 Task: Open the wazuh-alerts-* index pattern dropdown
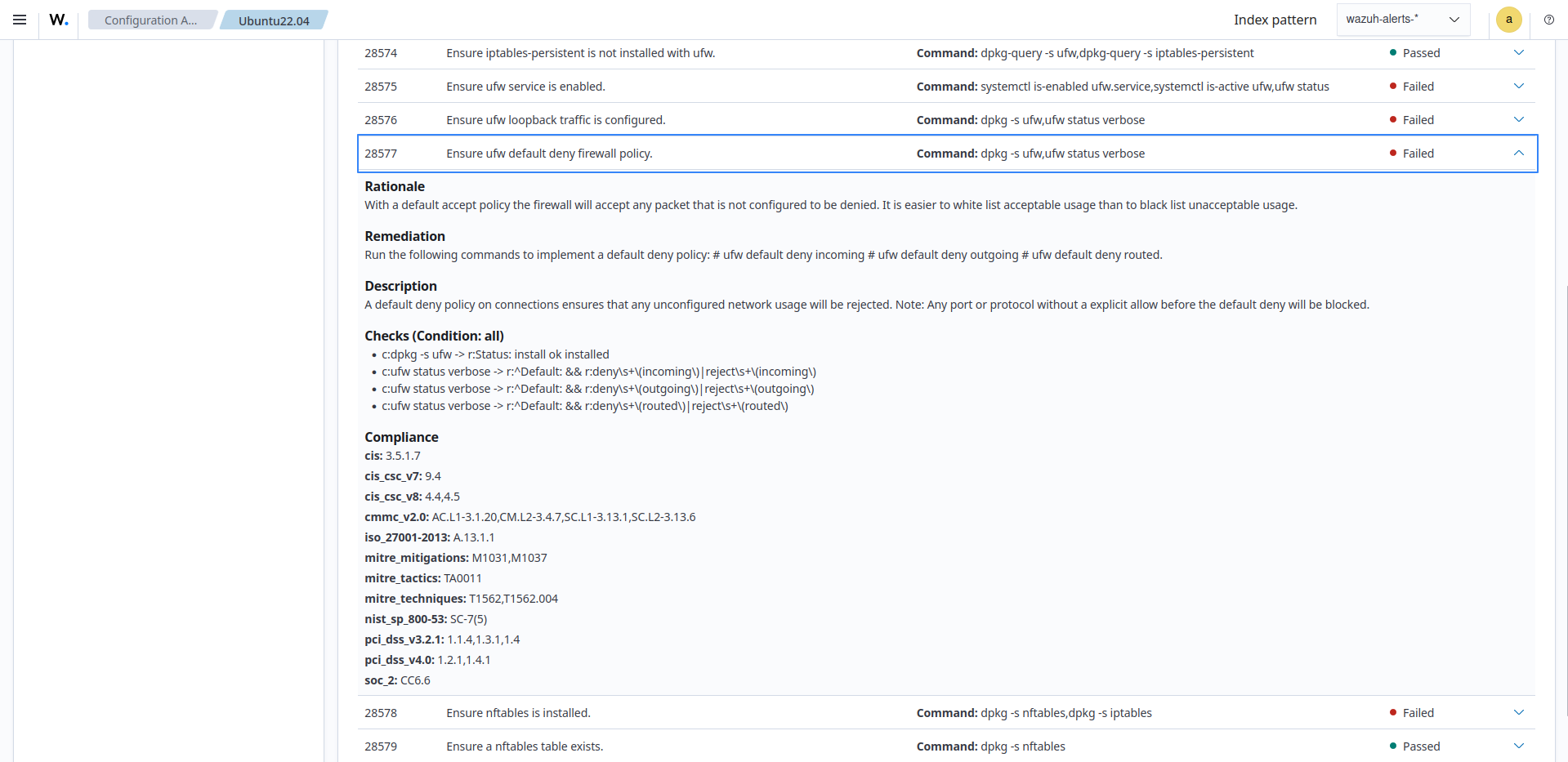pyautogui.click(x=1402, y=20)
